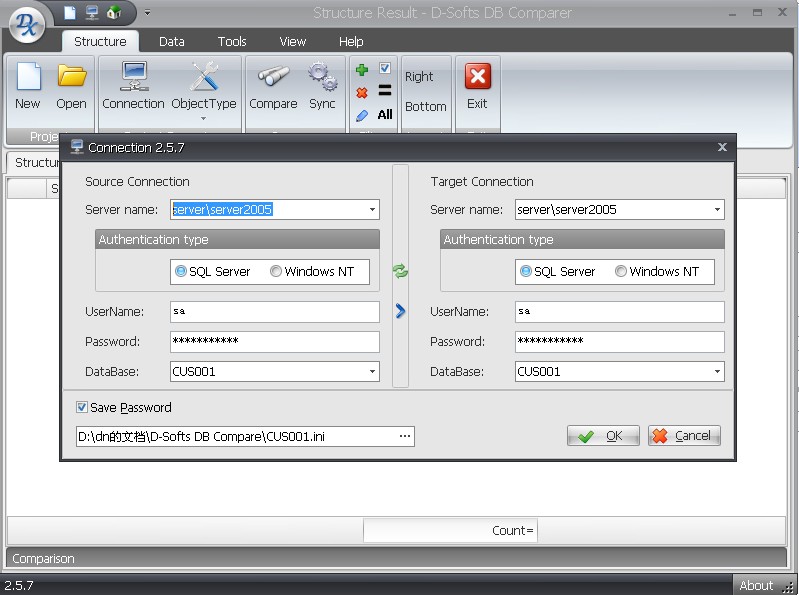Viewport: 799px width, 595px height.
Task: Click the Open folder icon
Action: tap(71, 78)
